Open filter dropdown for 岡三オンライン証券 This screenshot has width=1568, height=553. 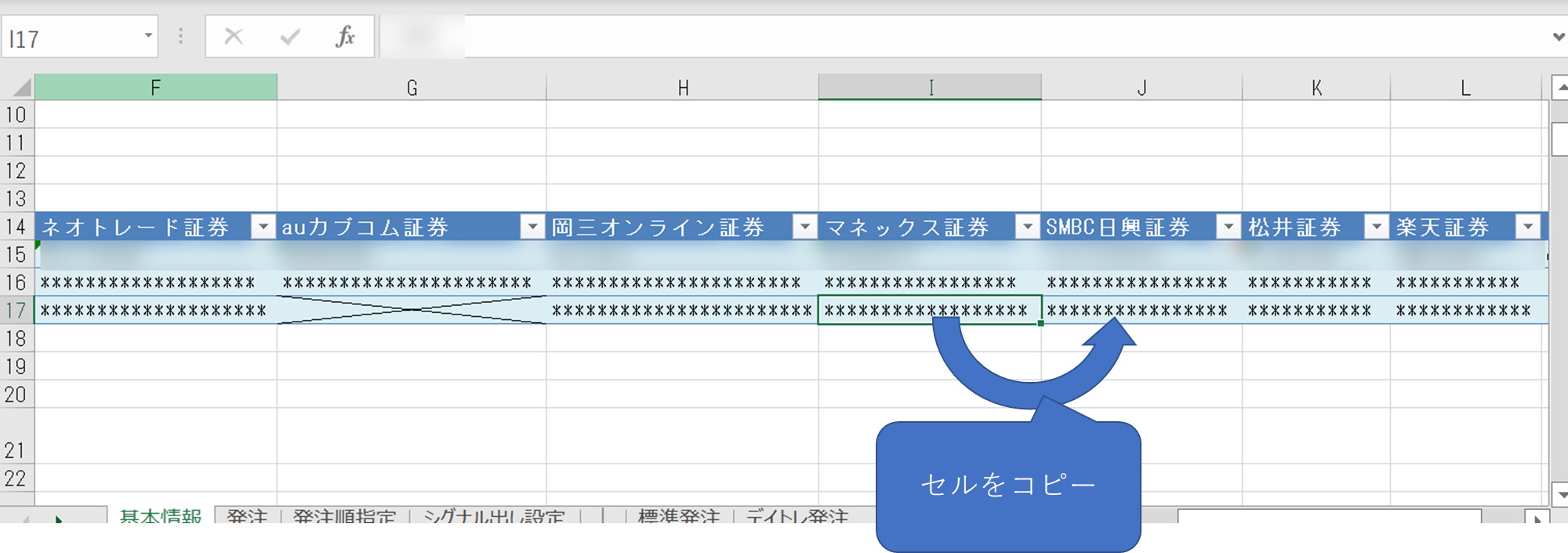click(x=804, y=227)
